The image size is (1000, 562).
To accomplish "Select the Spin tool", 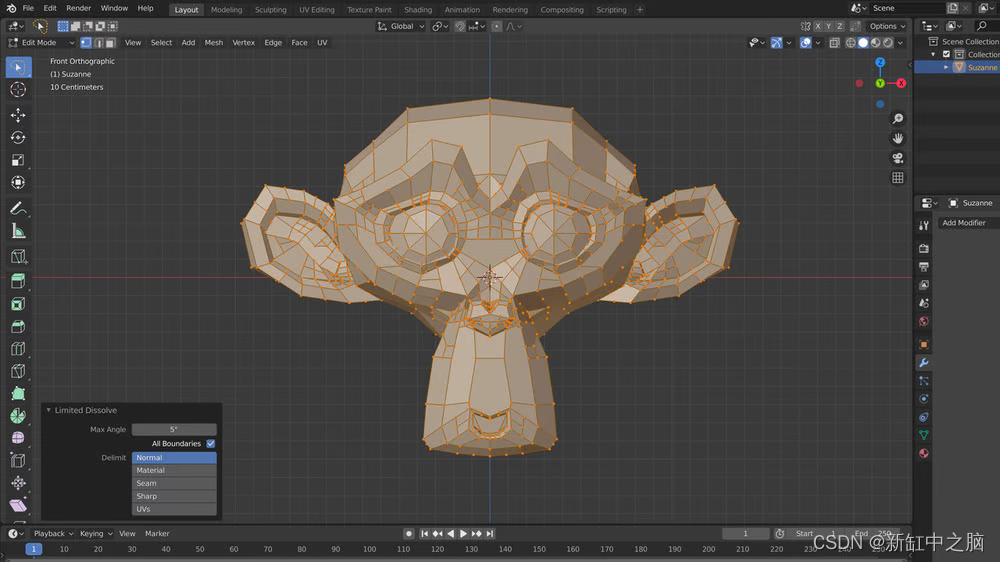I will click(x=18, y=415).
